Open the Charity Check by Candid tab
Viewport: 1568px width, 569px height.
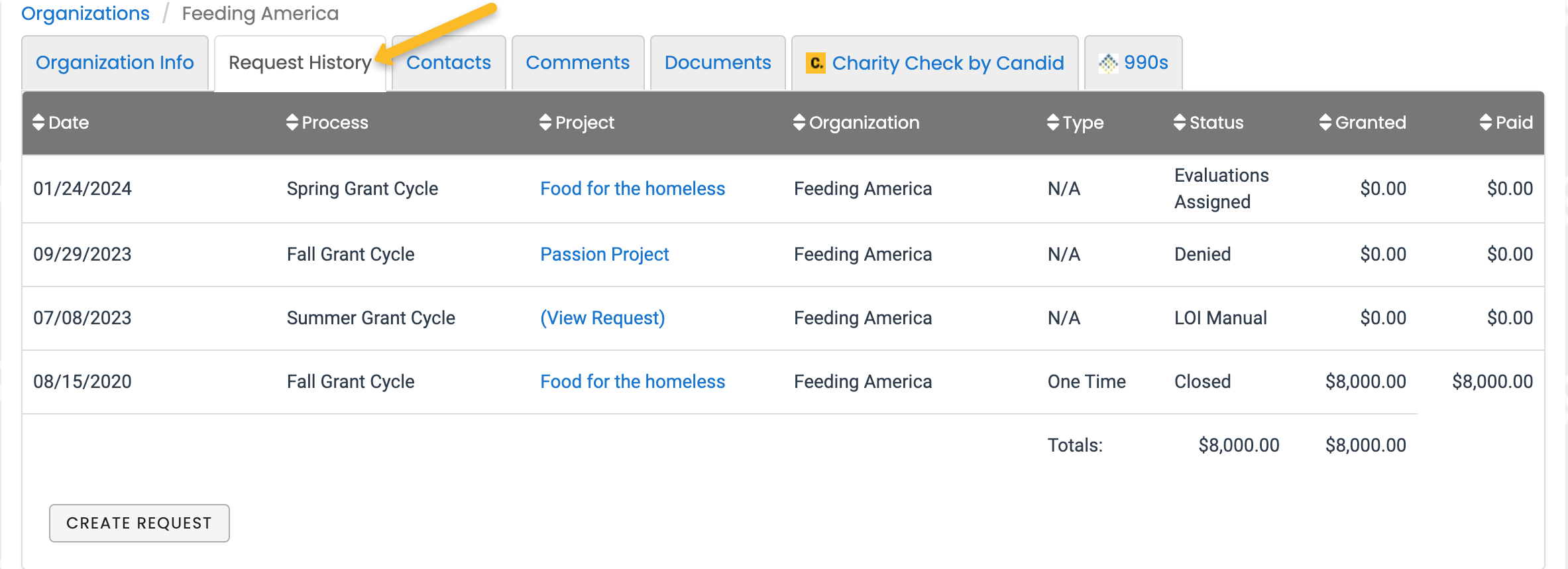(x=948, y=63)
